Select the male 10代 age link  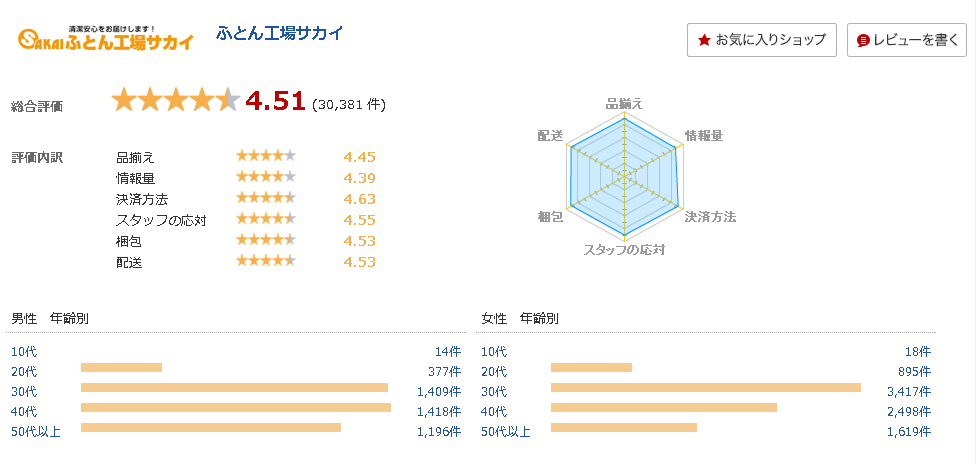pyautogui.click(x=24, y=351)
